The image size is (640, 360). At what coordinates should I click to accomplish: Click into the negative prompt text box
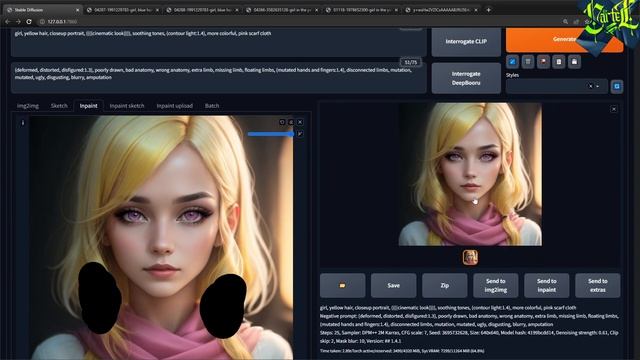click(x=219, y=78)
